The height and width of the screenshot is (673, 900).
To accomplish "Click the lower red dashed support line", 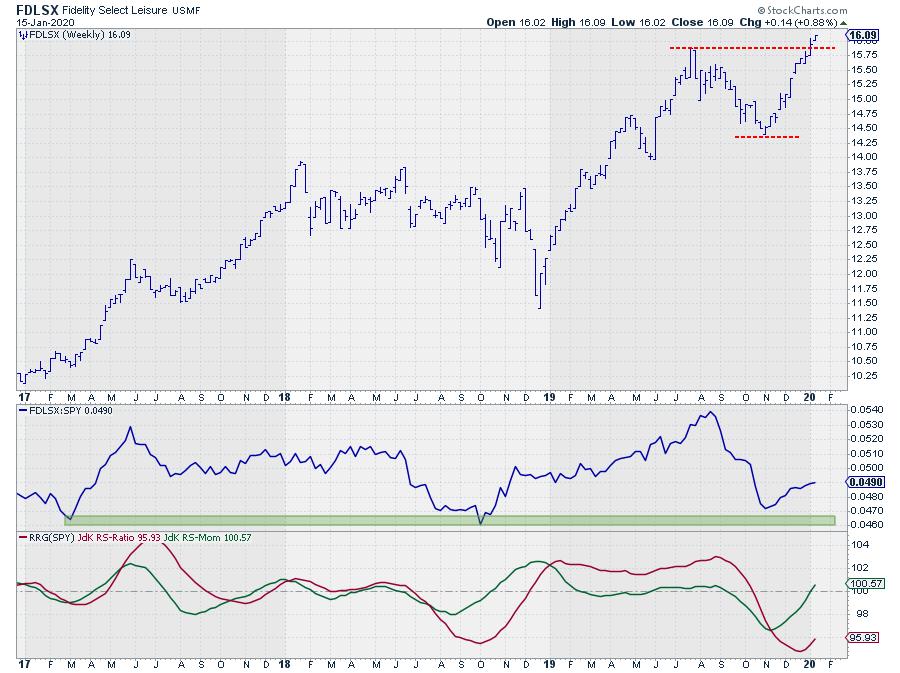I will pos(767,137).
